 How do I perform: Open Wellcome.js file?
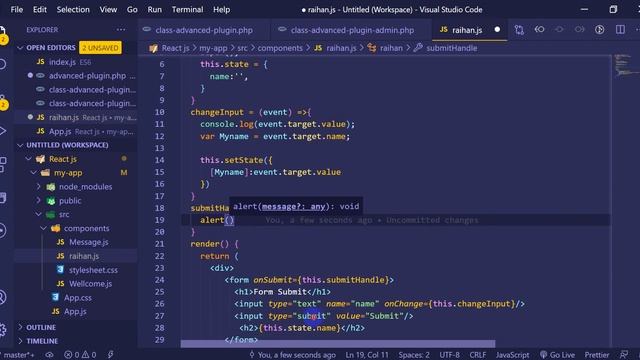coord(76,284)
